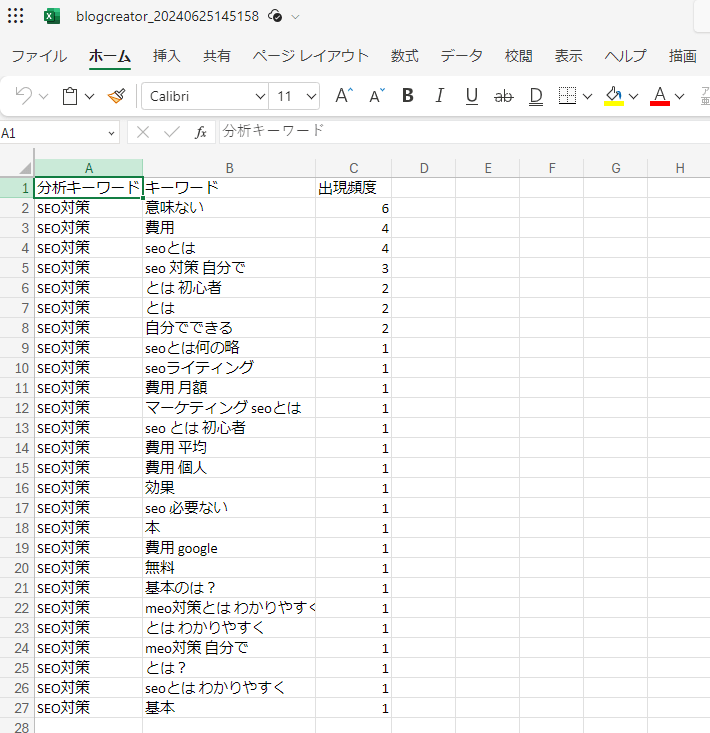Select column C header
This screenshot has width=710, height=733.
(x=353, y=168)
